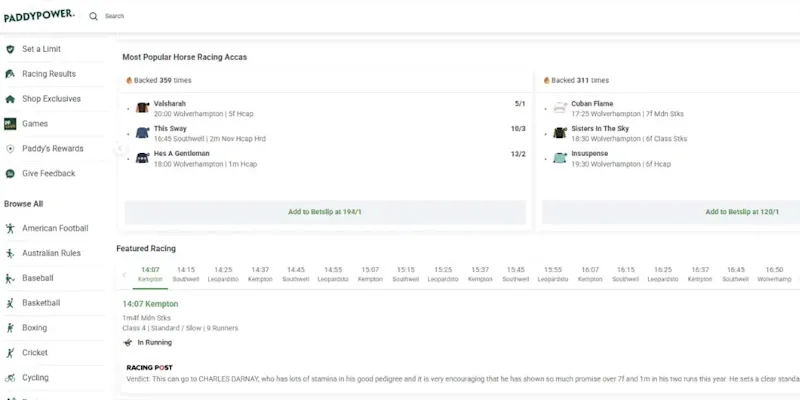Screen dimensions: 800x400
Task: Click left arrow of race times strip
Action: click(x=124, y=275)
